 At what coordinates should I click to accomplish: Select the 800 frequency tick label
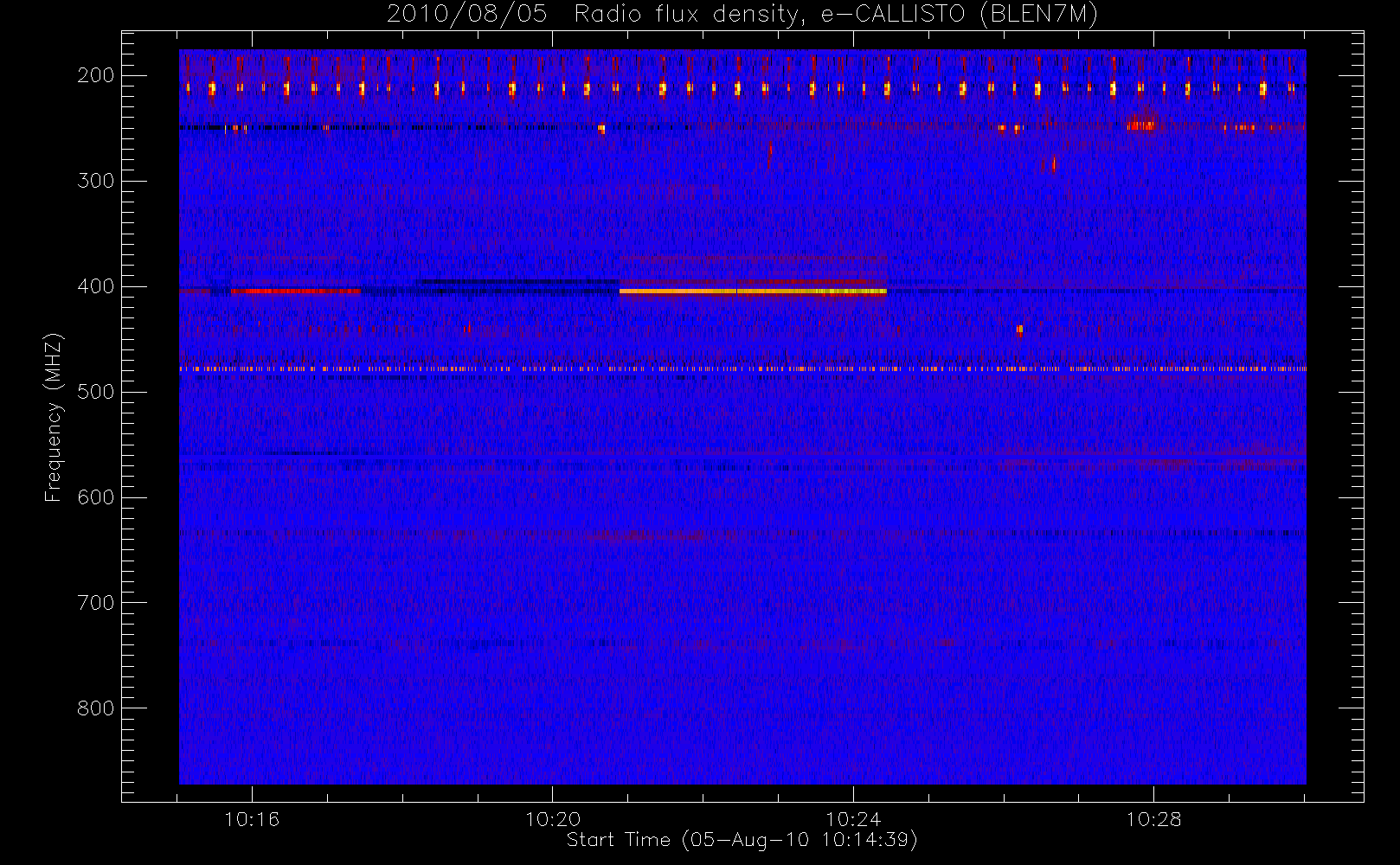(x=96, y=708)
